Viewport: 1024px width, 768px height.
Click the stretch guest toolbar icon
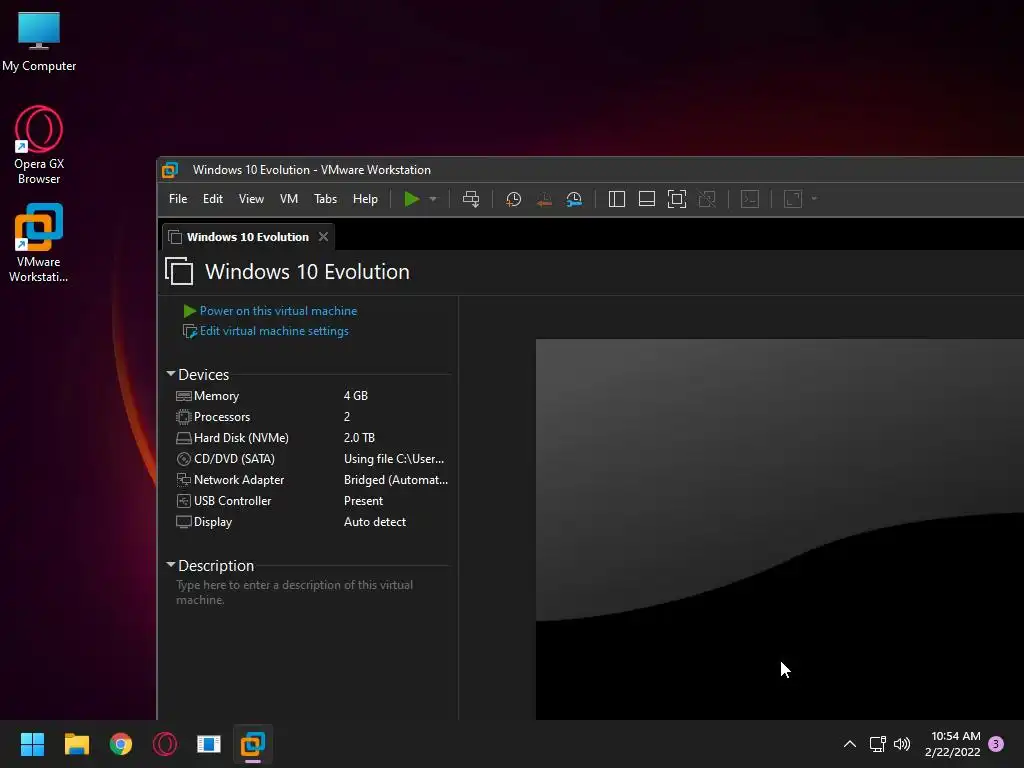tap(793, 199)
